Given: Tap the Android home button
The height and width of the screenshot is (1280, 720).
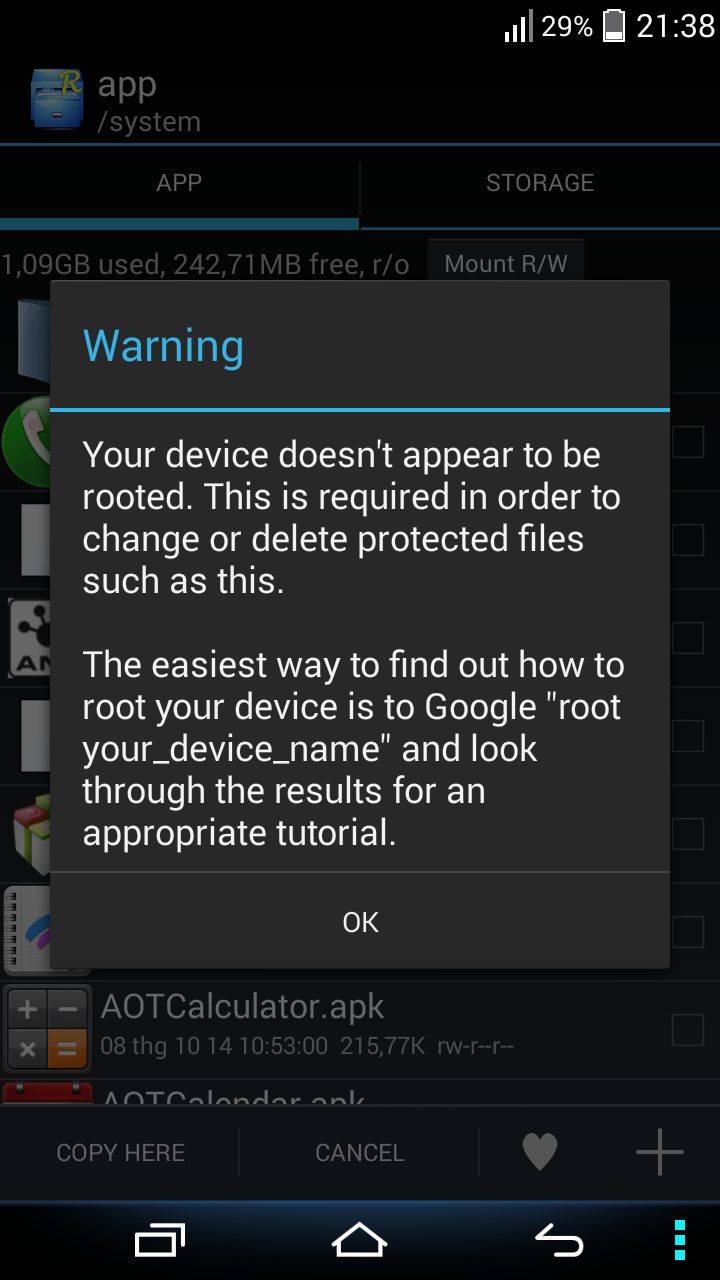Looking at the screenshot, I should coord(360,1240).
